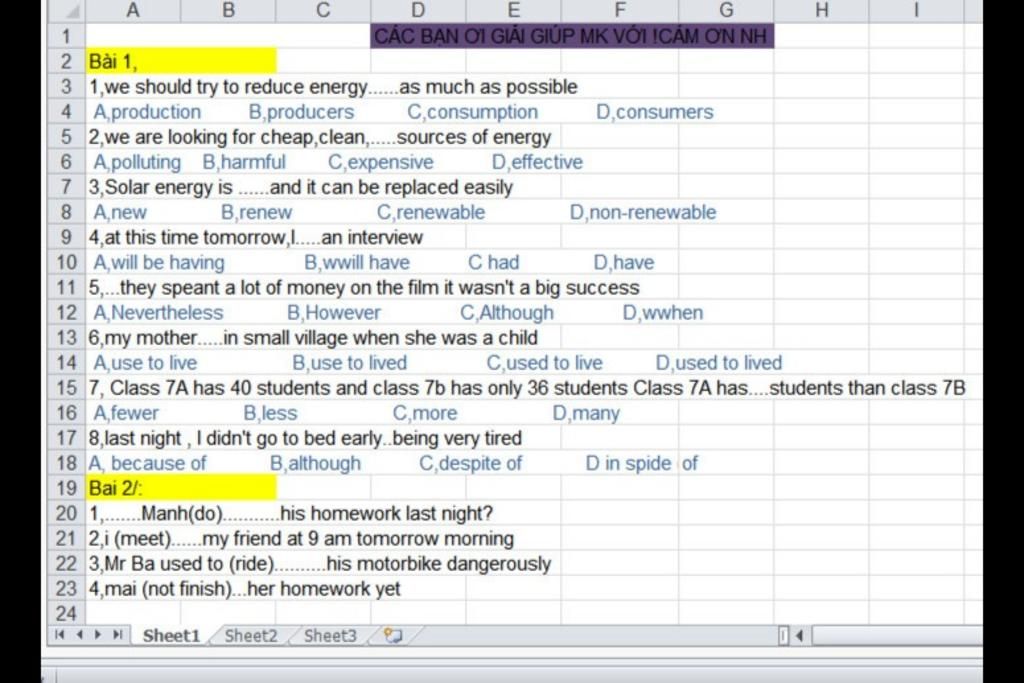Image resolution: width=1024 pixels, height=683 pixels.
Task: Switch to the Sheet3 tab
Action: pos(330,635)
